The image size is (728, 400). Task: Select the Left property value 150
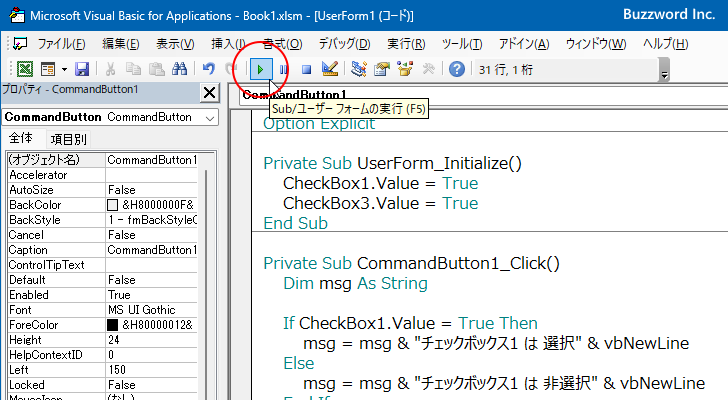pos(151,370)
